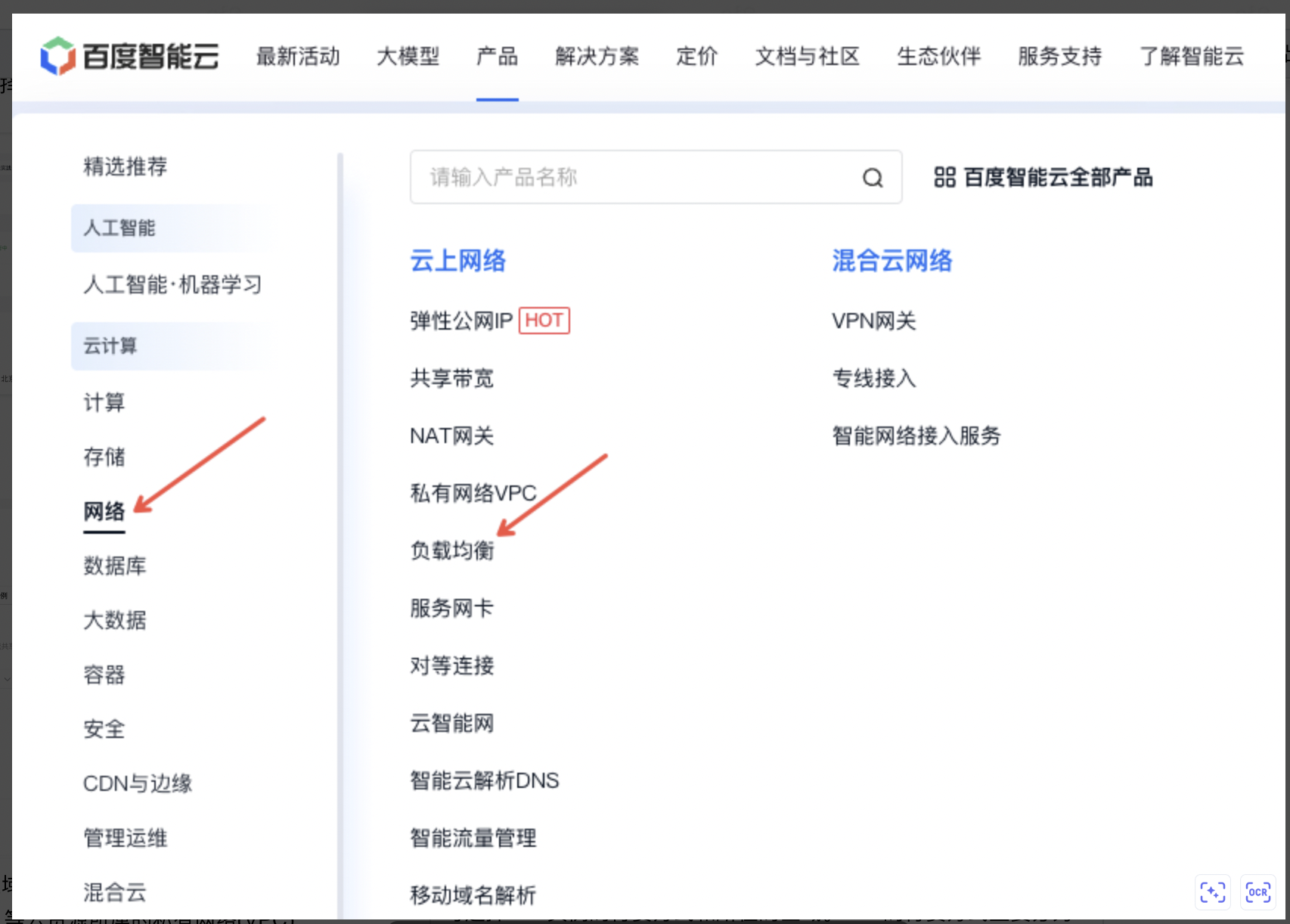Select 计算 in the sidebar
The height and width of the screenshot is (924, 1290).
click(x=104, y=402)
